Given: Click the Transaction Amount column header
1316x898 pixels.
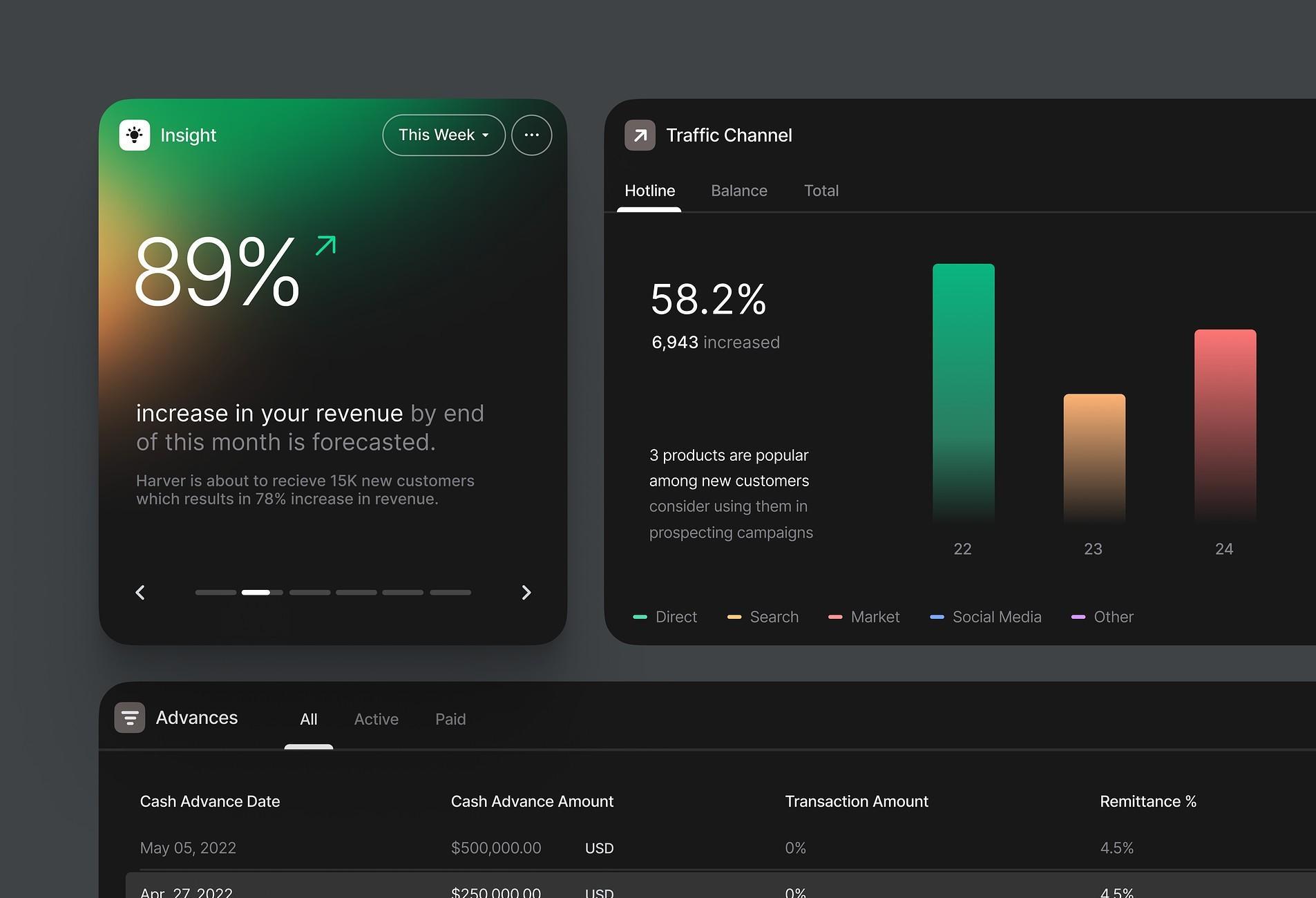Looking at the screenshot, I should point(857,801).
